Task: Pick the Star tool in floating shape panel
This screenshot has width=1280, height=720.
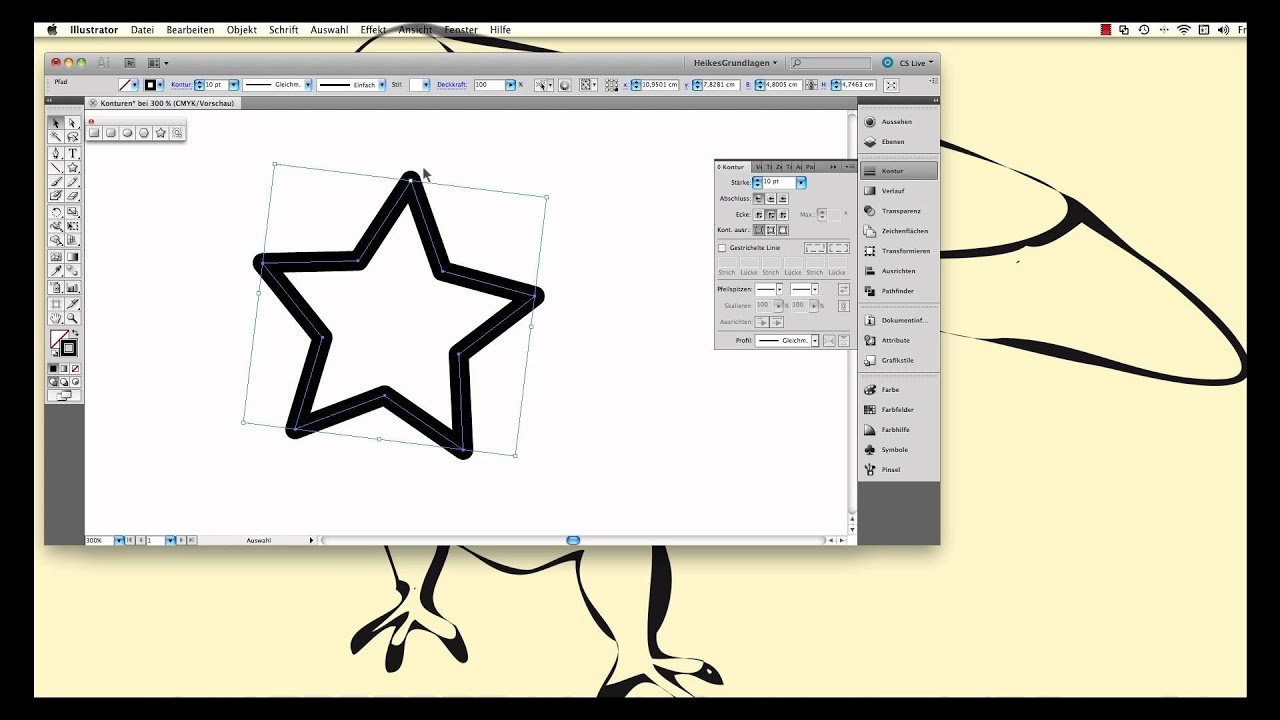Action: (160, 133)
